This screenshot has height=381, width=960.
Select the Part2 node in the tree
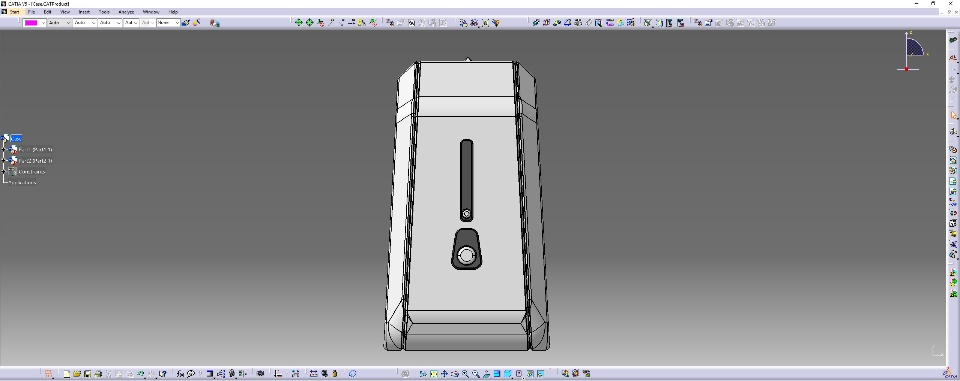35,160
